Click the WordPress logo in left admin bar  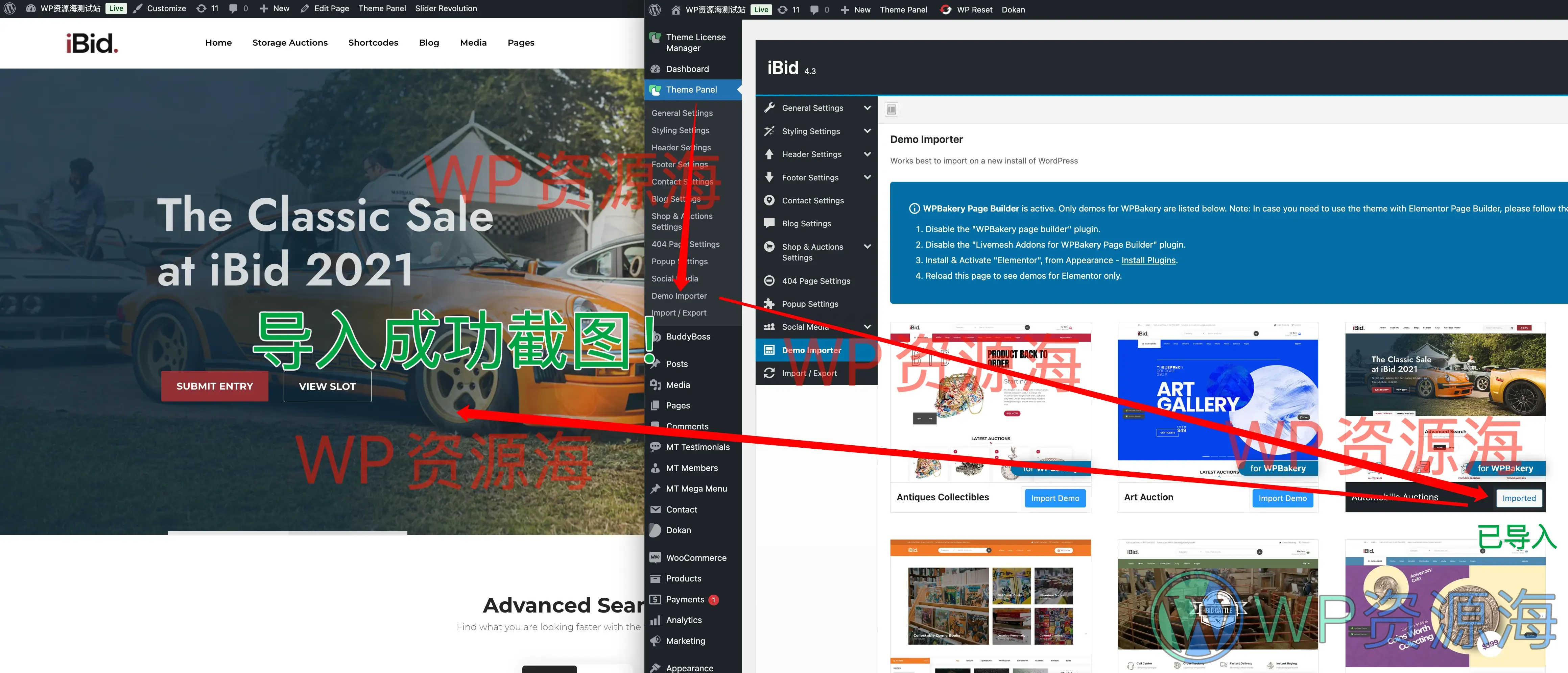10,8
